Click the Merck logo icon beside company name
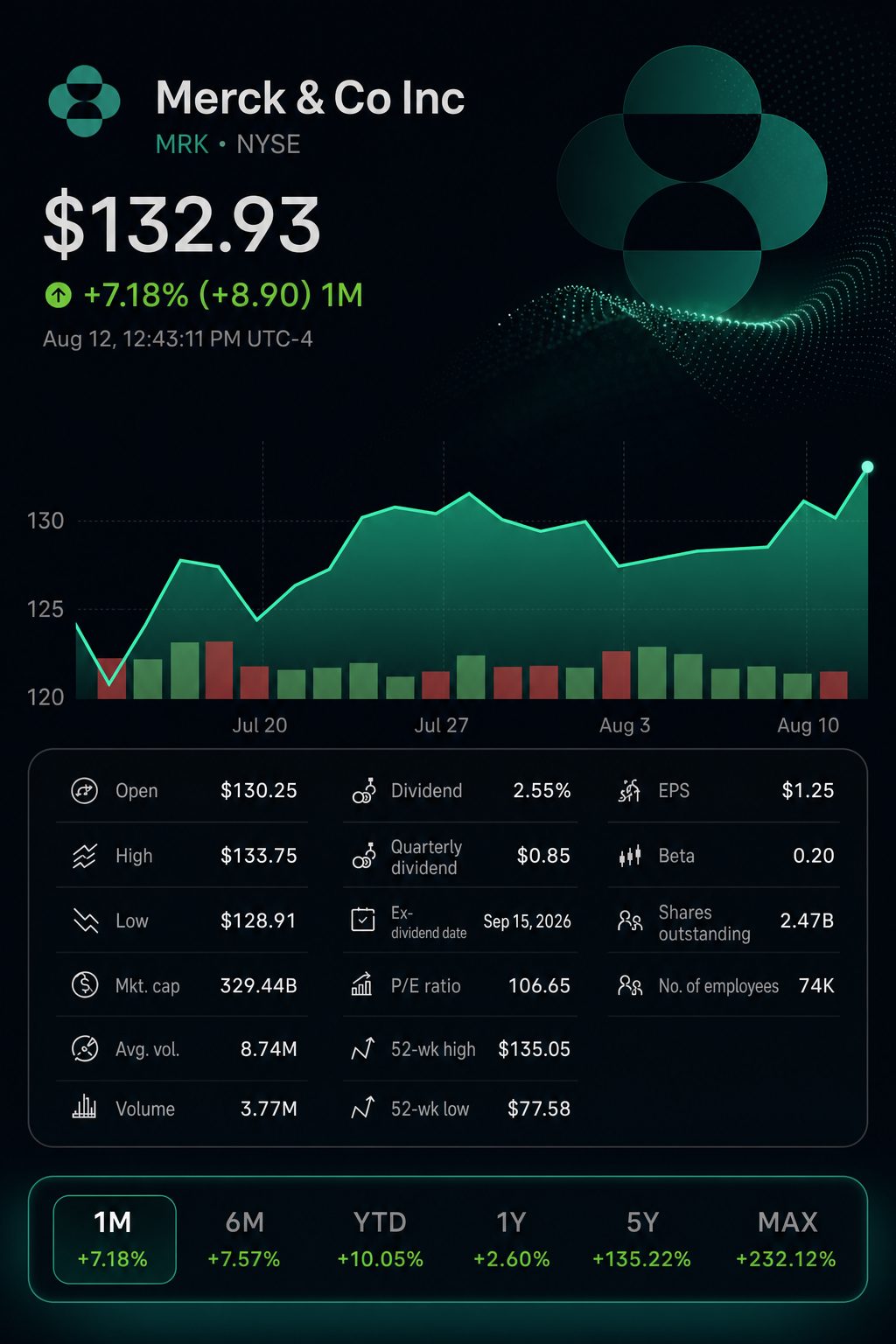The width and height of the screenshot is (896, 1344). [84, 101]
